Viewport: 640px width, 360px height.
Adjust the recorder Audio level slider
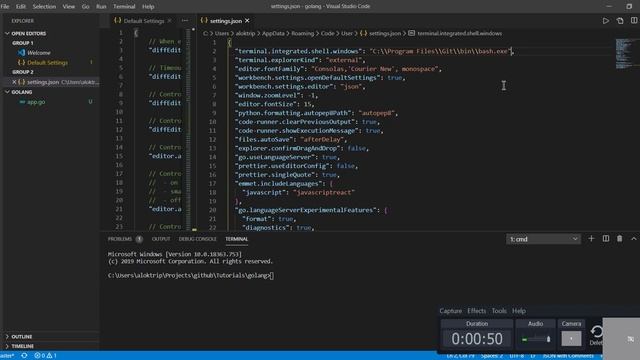[536, 339]
